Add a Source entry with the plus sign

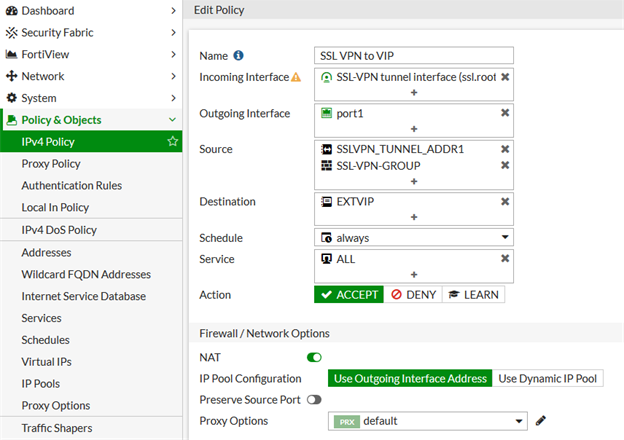pos(414,181)
